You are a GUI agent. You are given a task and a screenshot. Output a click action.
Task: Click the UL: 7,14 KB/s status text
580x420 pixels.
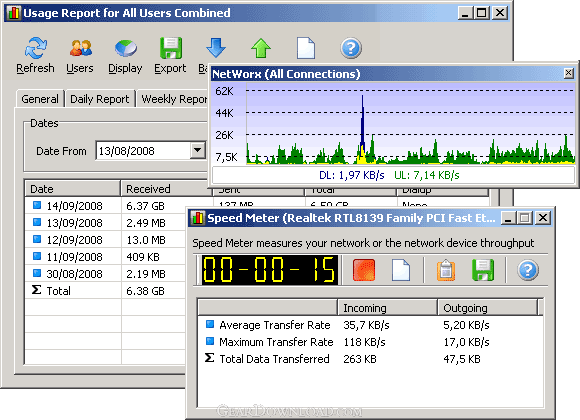click(426, 175)
